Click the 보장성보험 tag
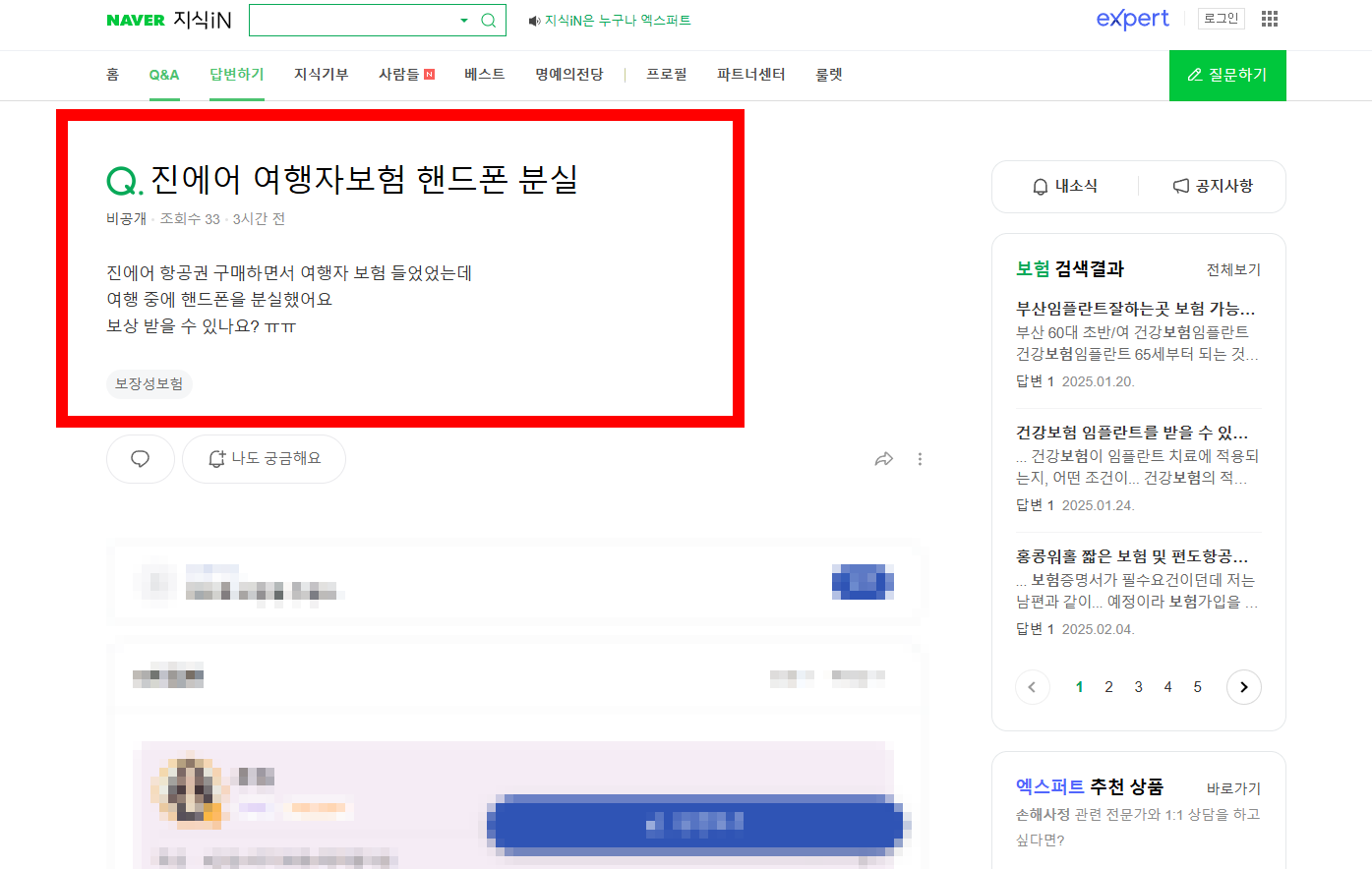The width and height of the screenshot is (1372, 869). pyautogui.click(x=149, y=383)
